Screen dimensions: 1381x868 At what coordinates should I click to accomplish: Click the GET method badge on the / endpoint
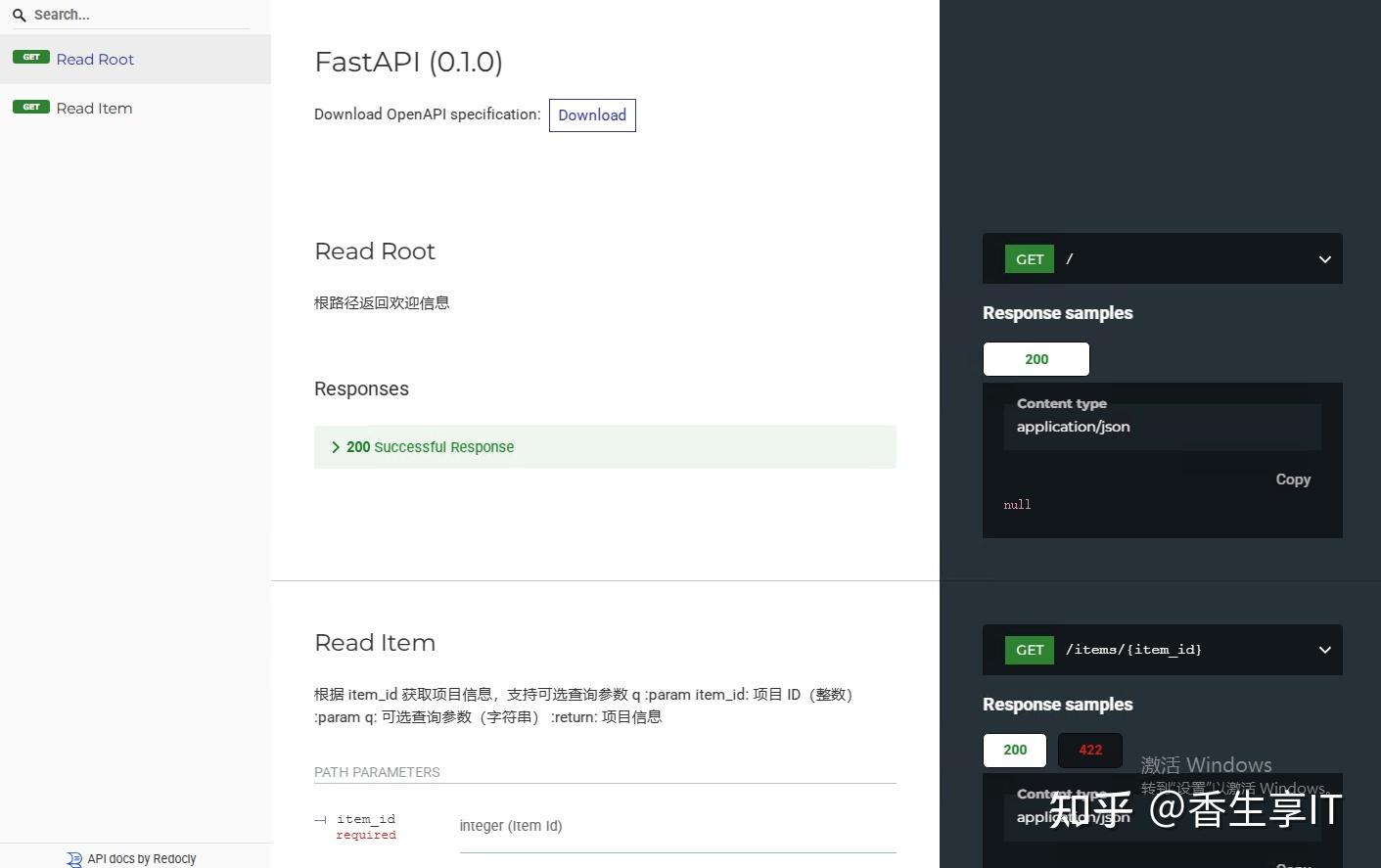point(1029,258)
